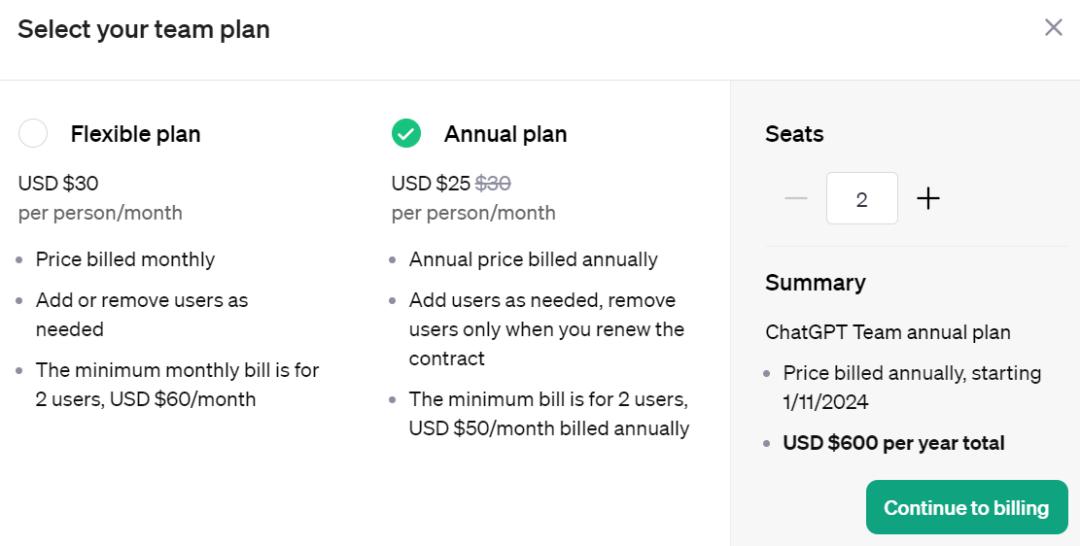1080x546 pixels.
Task: Click the 'Annual price billed annually' bullet
Action: [533, 259]
